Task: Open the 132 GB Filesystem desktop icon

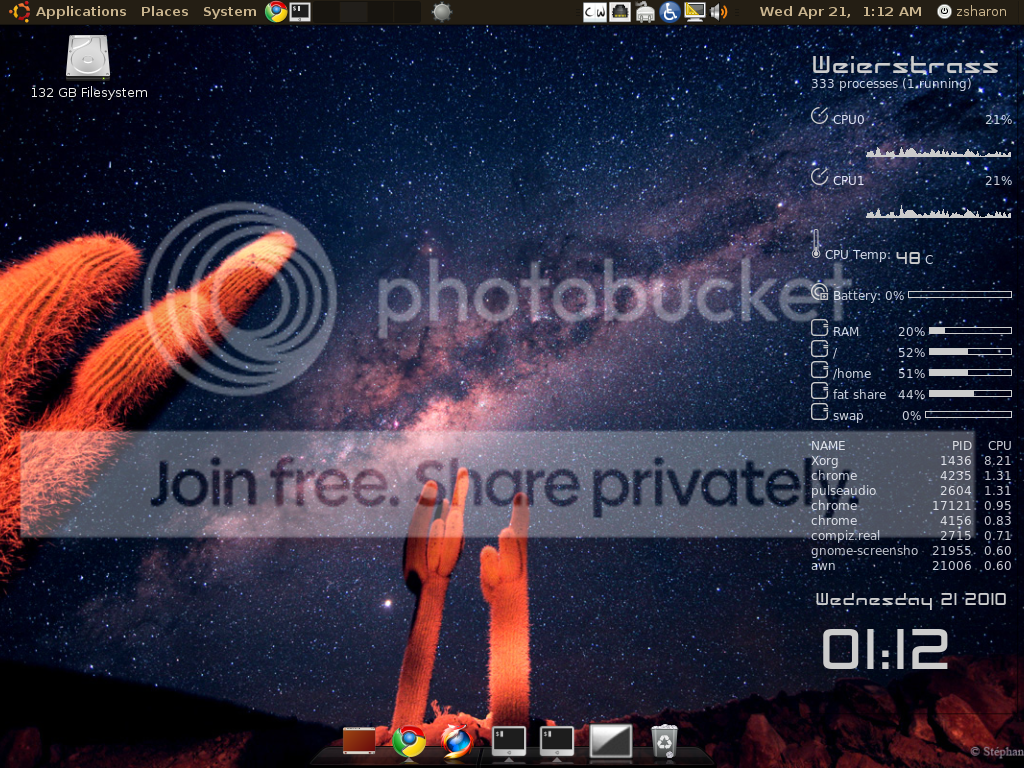Action: coord(88,58)
